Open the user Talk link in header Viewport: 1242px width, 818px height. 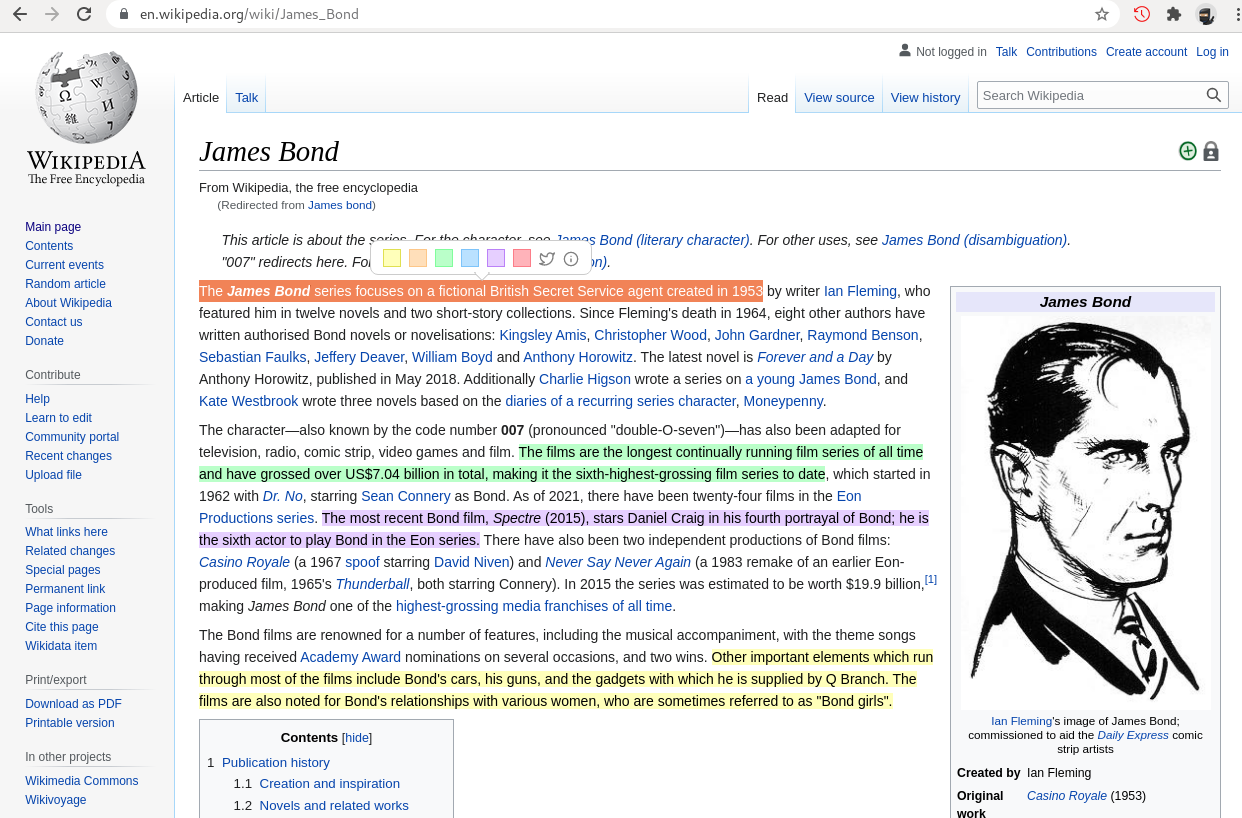pos(1006,52)
